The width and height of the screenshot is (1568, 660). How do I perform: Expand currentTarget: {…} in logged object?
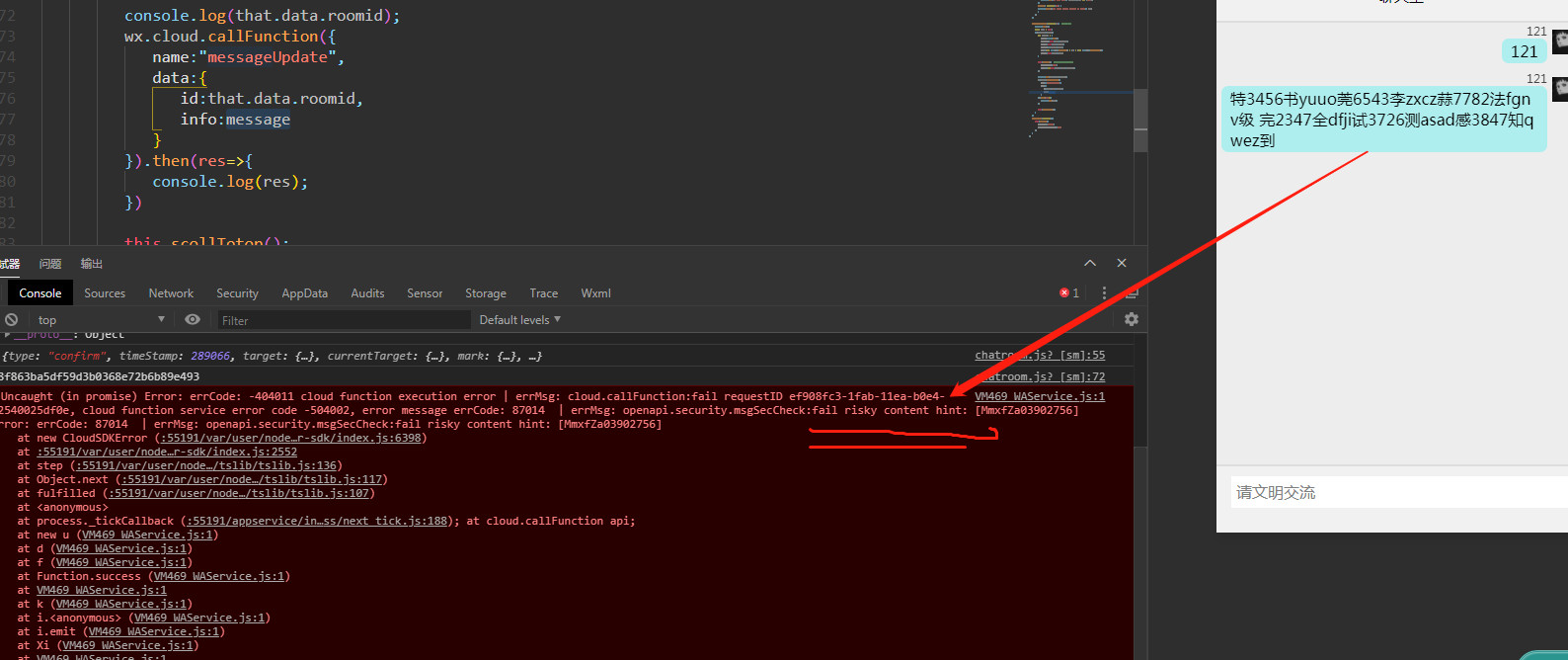[388, 356]
